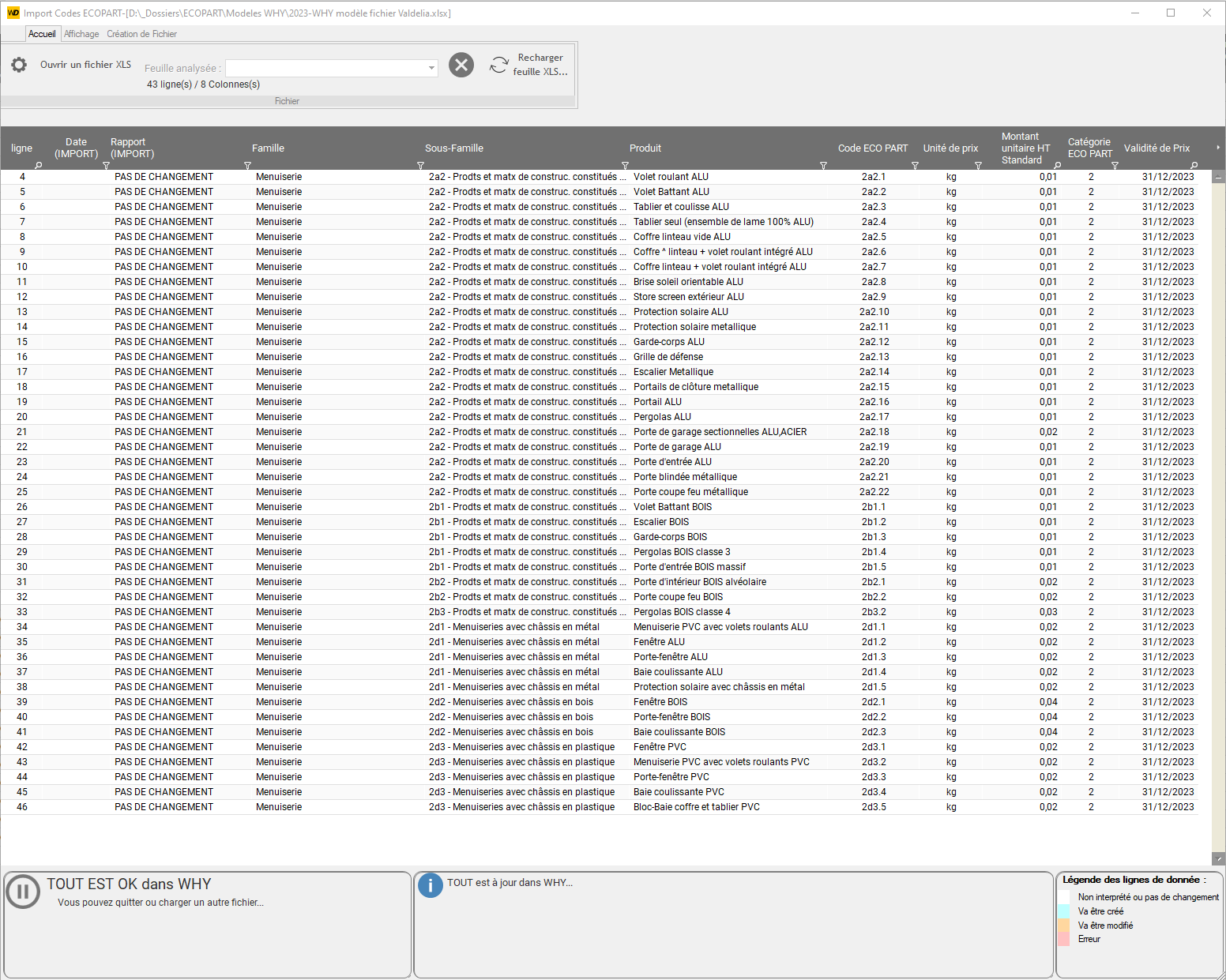Open the Création de Fichier tab
The height and width of the screenshot is (980, 1226).
coord(142,34)
